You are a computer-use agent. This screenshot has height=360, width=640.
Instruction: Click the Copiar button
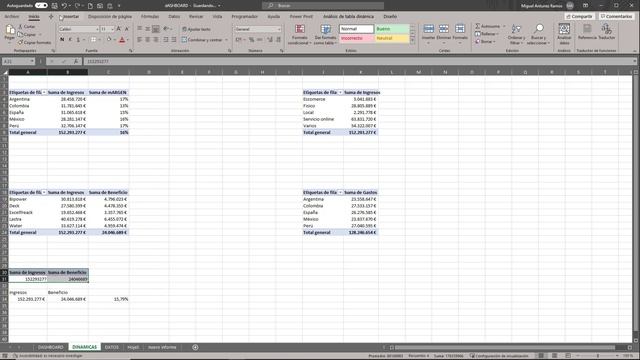coord(27,34)
